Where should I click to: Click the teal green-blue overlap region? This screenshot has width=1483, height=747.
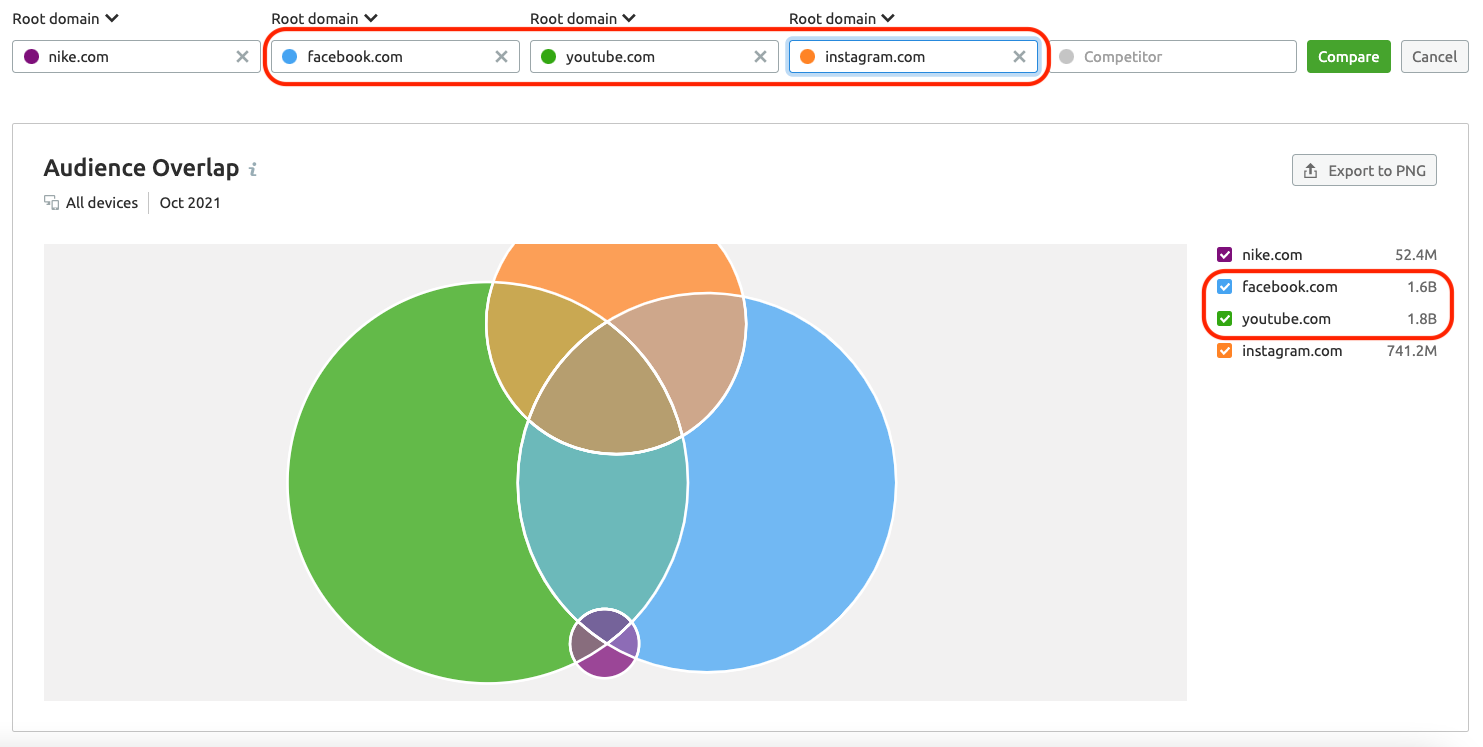(603, 520)
